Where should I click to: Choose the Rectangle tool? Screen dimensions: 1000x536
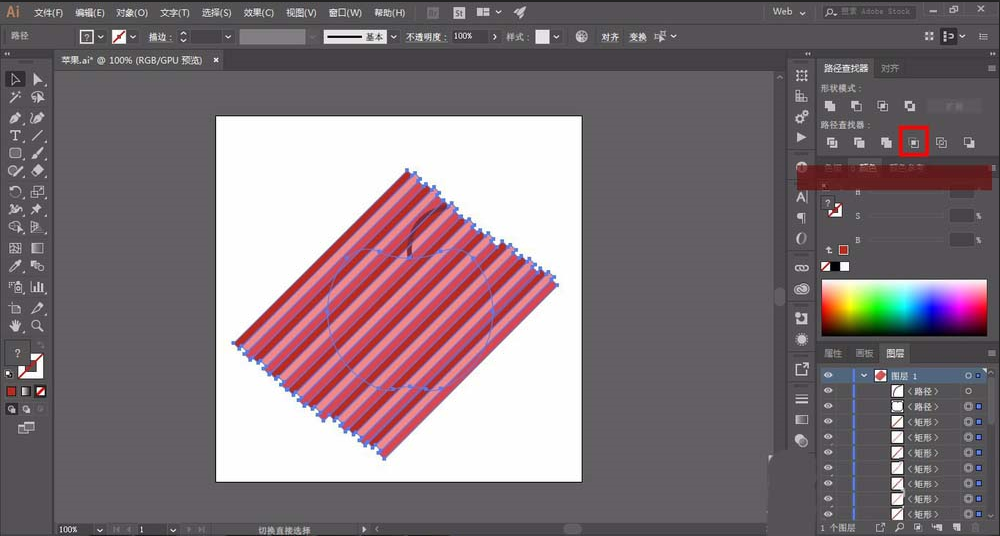click(x=15, y=154)
